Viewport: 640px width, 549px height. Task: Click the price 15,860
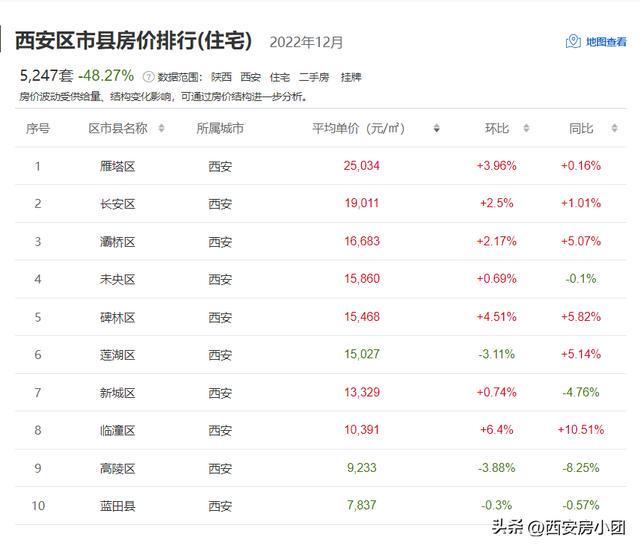[x=362, y=279]
